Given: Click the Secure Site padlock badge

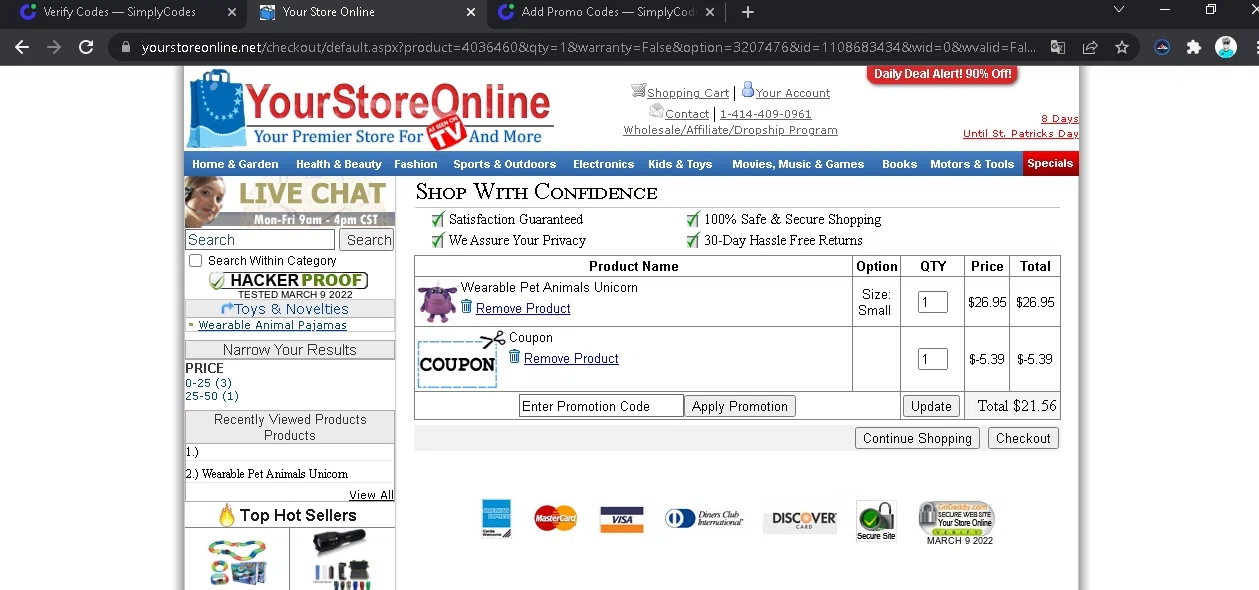Looking at the screenshot, I should [876, 521].
